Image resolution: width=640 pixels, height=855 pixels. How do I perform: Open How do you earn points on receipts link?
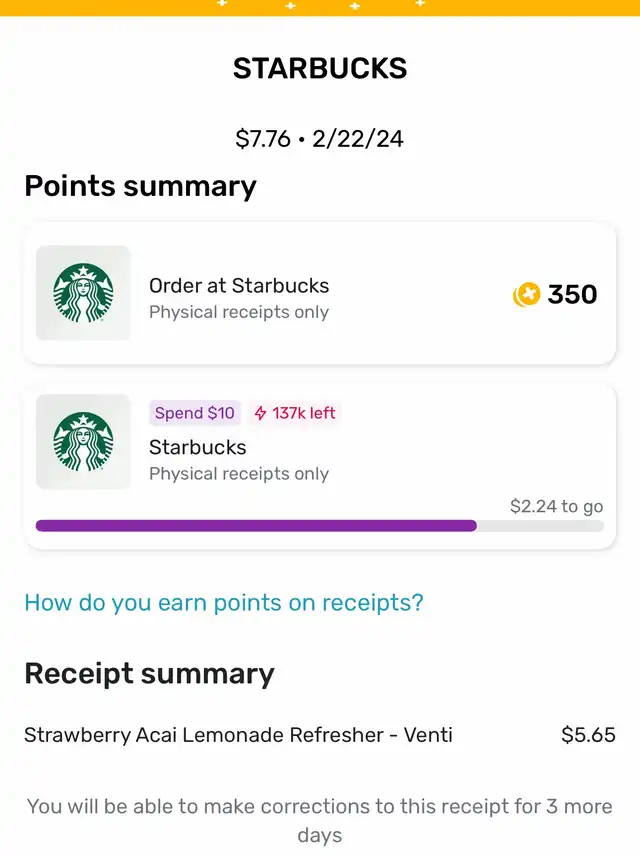[224, 603]
